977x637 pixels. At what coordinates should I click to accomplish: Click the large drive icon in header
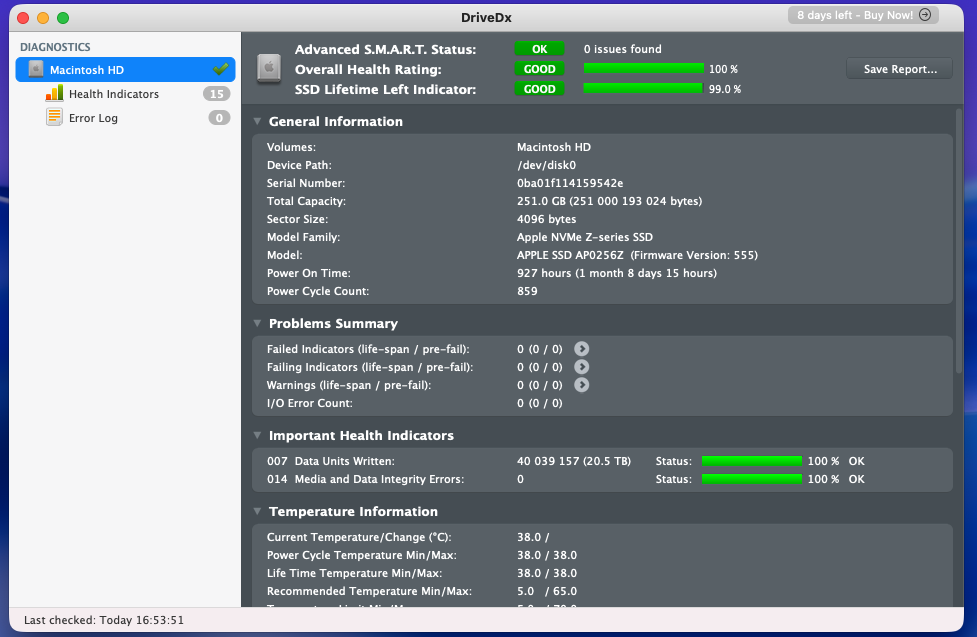tap(269, 69)
